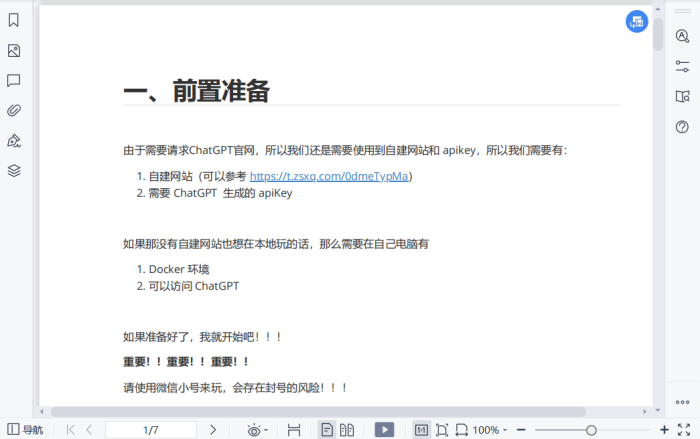Switch to single page view mode

pyautogui.click(x=326, y=430)
